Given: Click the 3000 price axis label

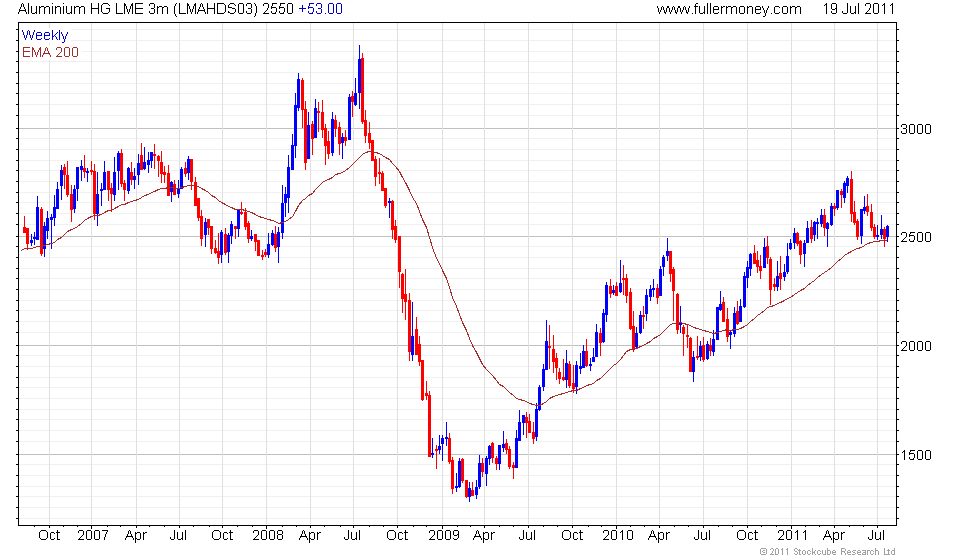Looking at the screenshot, I should coord(916,129).
